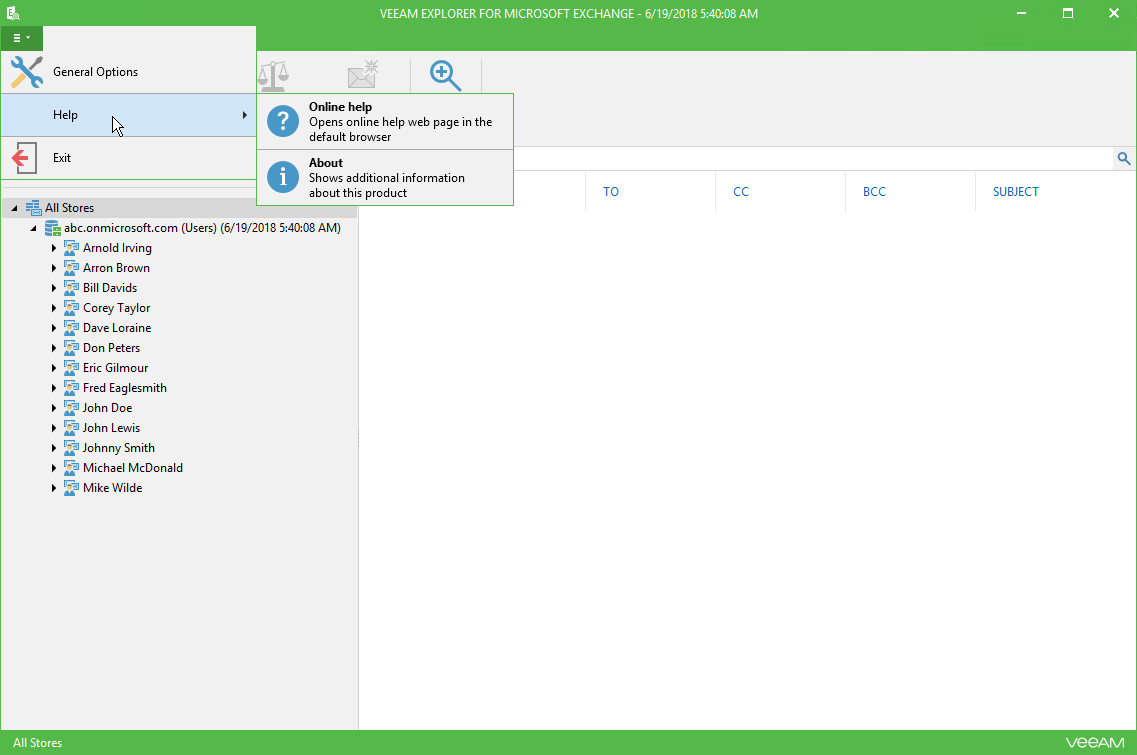Click the info circle About icon
1137x755 pixels.
[x=283, y=177]
